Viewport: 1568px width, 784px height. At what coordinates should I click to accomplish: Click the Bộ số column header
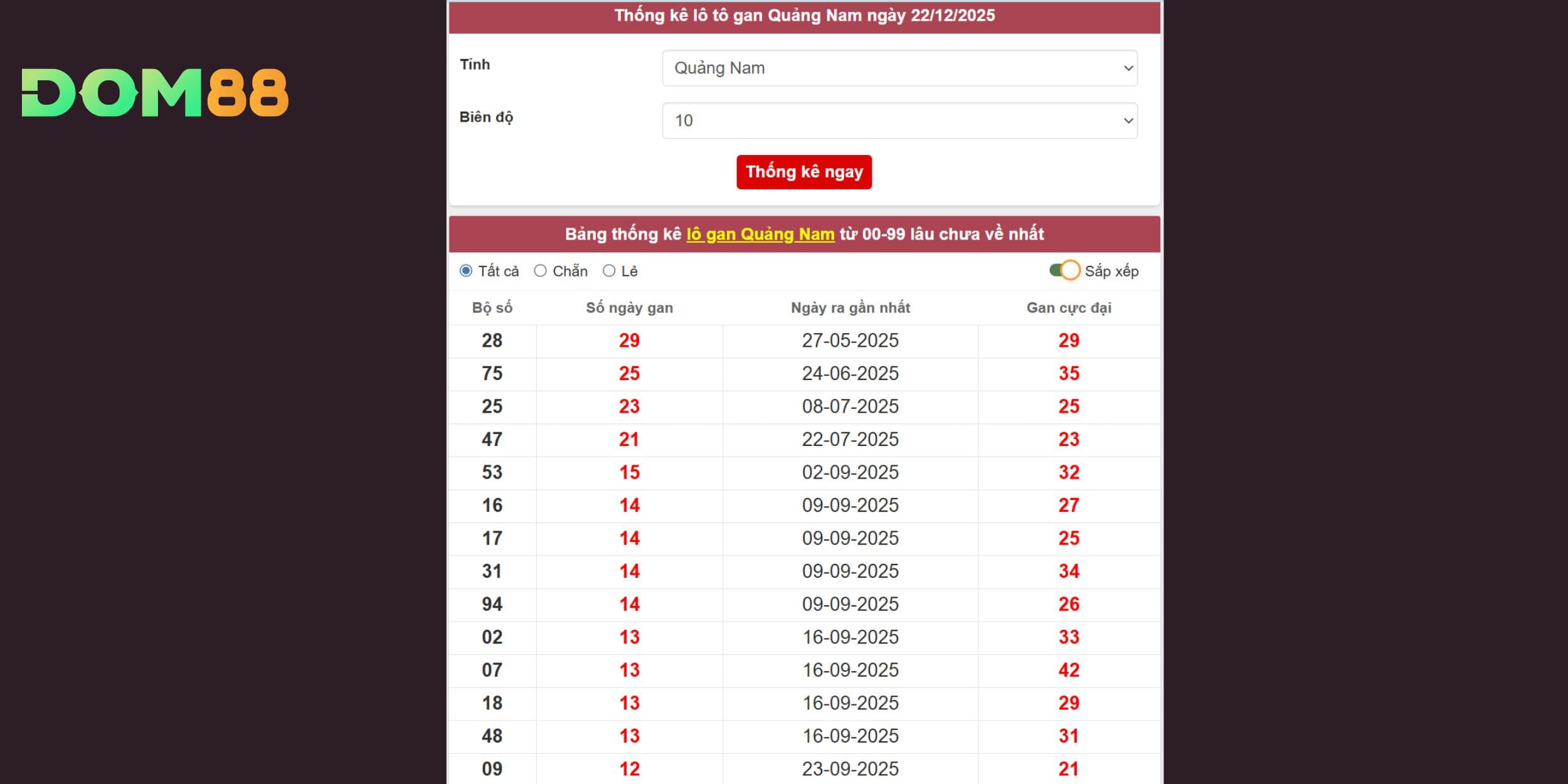click(x=492, y=308)
